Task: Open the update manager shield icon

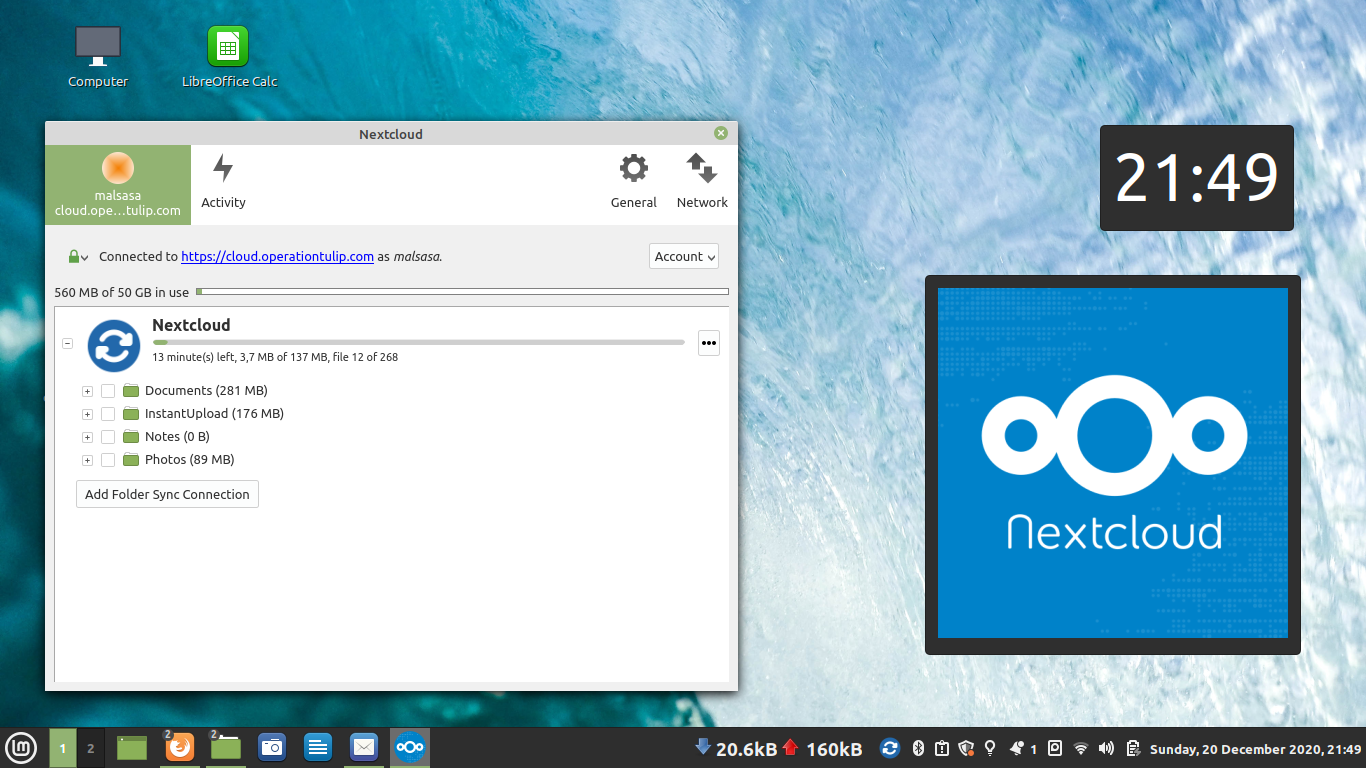Action: (x=966, y=748)
